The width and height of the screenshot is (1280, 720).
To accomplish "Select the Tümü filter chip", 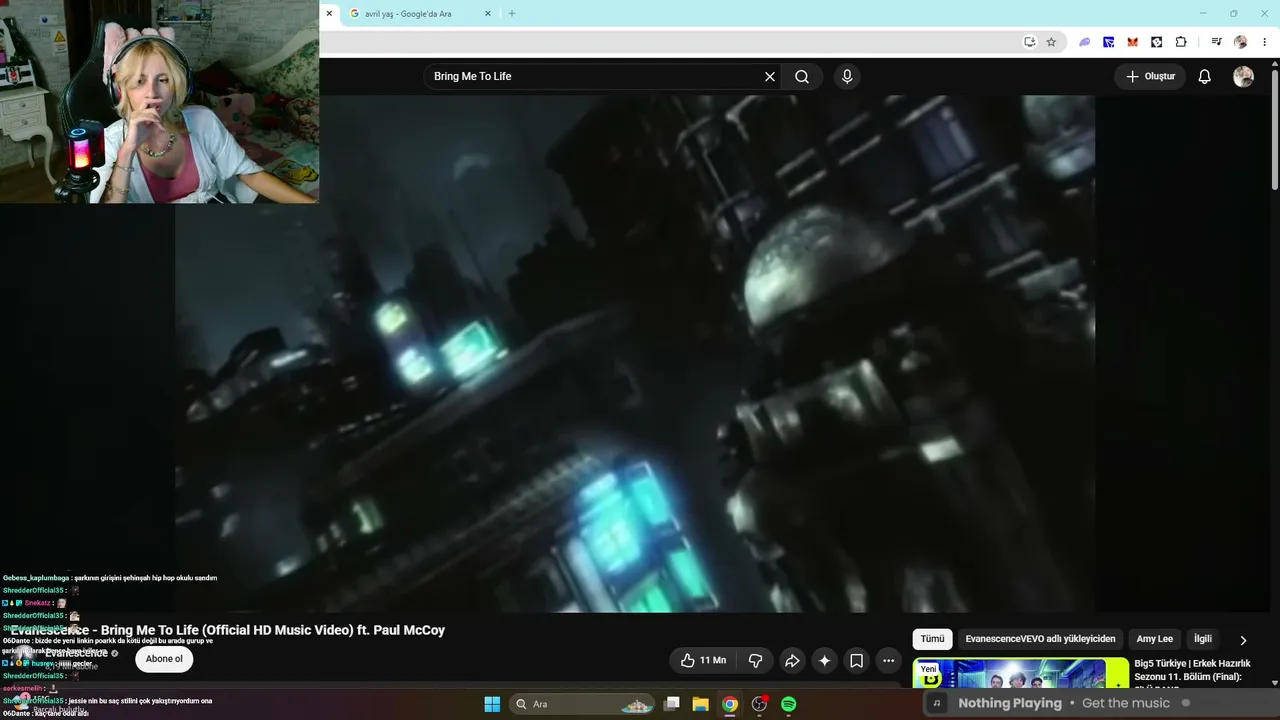I will pos(932,639).
